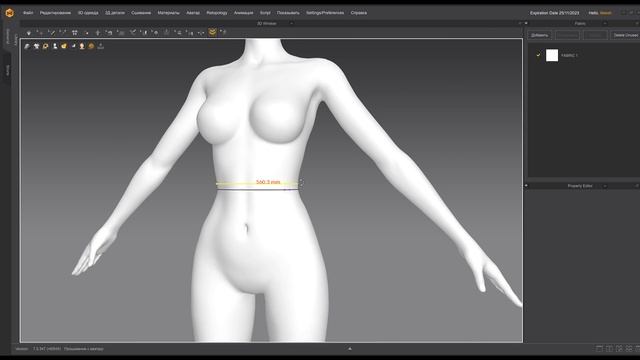This screenshot has height=360, width=640.
Task: Click the third layout icon at the bottom right
Action: coord(619,349)
